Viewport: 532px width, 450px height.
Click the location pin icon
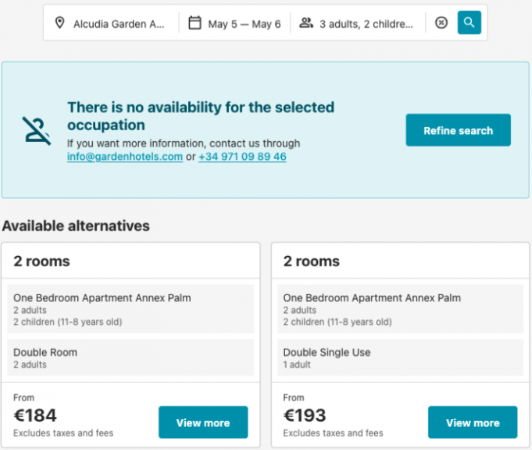pyautogui.click(x=60, y=23)
